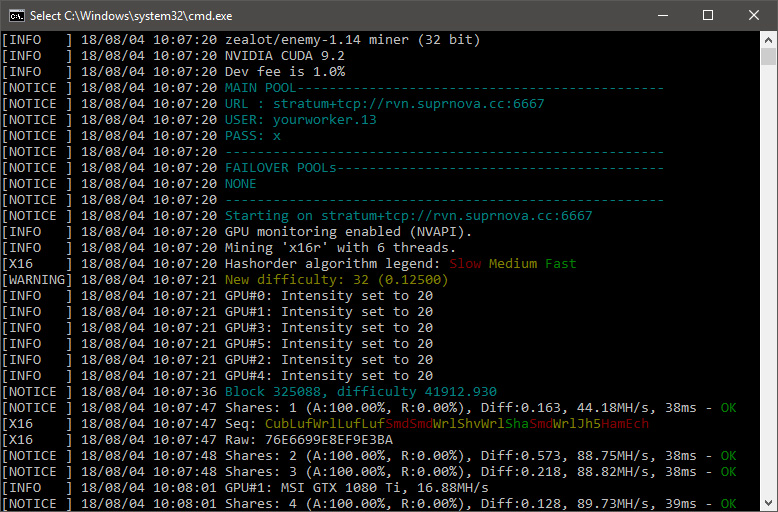Viewport: 778px width, 512px height.
Task: Click the green OK on Shares 1 line
Action: coord(728,408)
